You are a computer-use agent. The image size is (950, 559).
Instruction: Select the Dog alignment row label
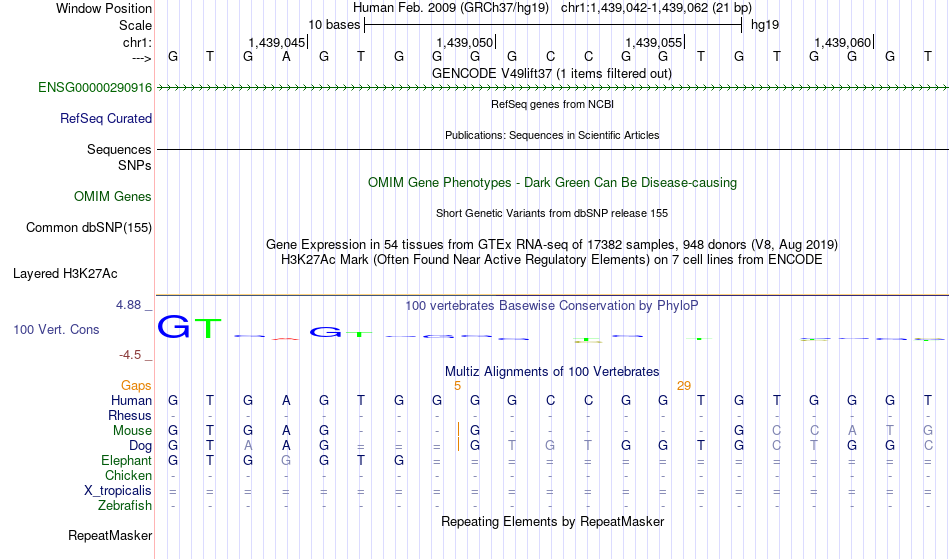(141, 446)
